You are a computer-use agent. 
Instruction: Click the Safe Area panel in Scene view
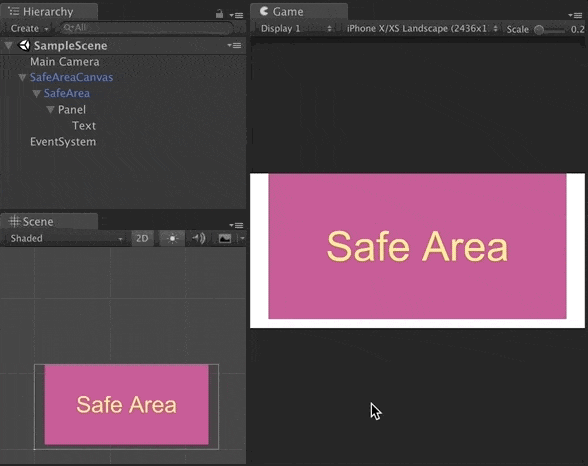click(126, 405)
